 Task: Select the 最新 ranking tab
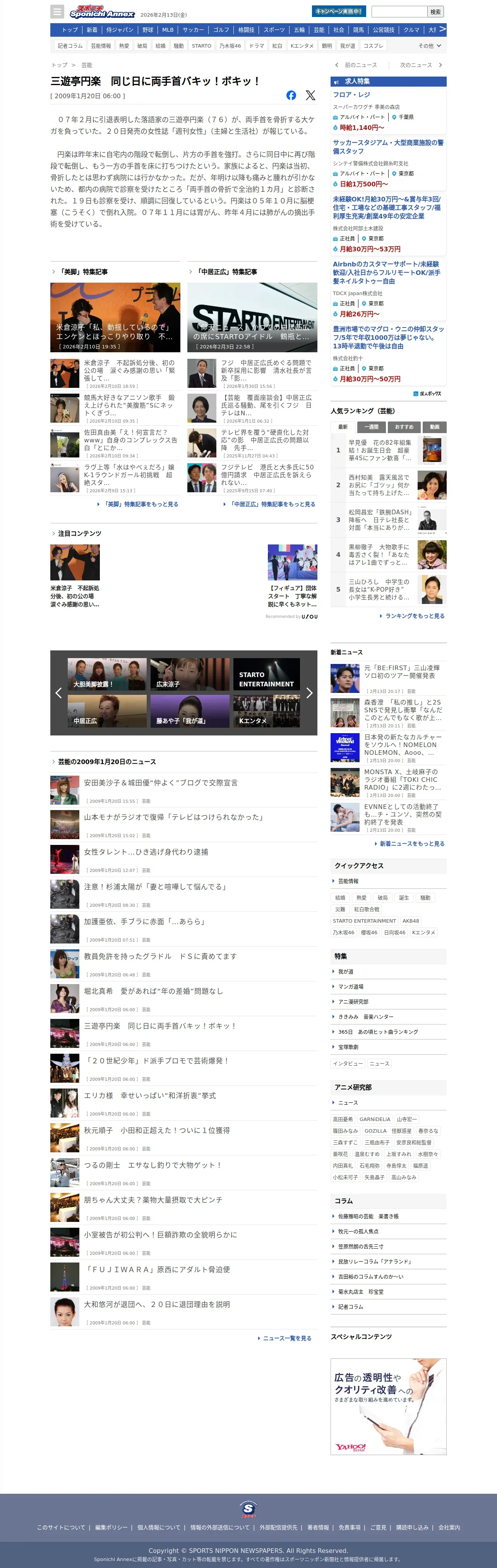tap(343, 427)
